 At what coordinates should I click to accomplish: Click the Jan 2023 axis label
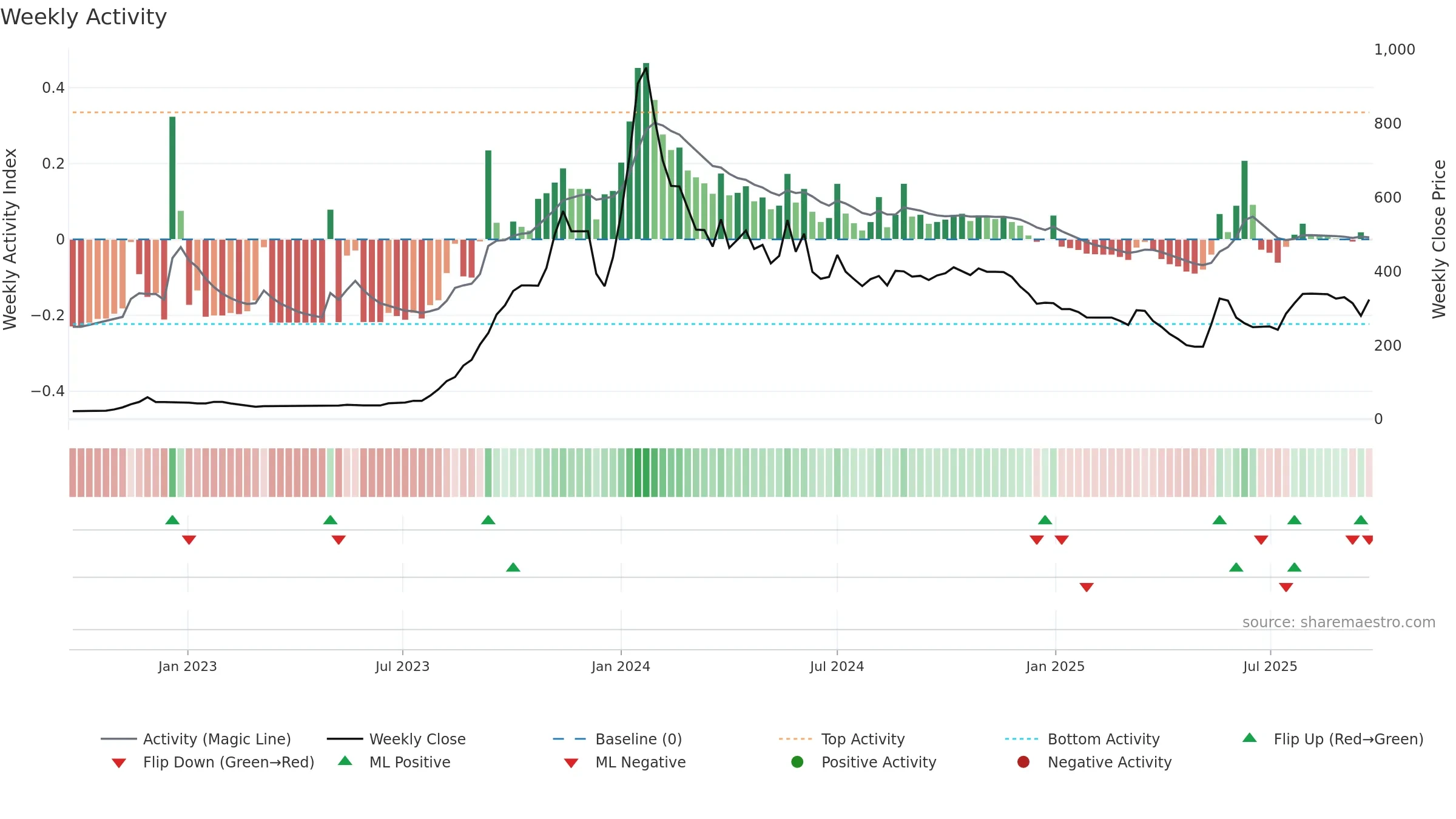[187, 667]
